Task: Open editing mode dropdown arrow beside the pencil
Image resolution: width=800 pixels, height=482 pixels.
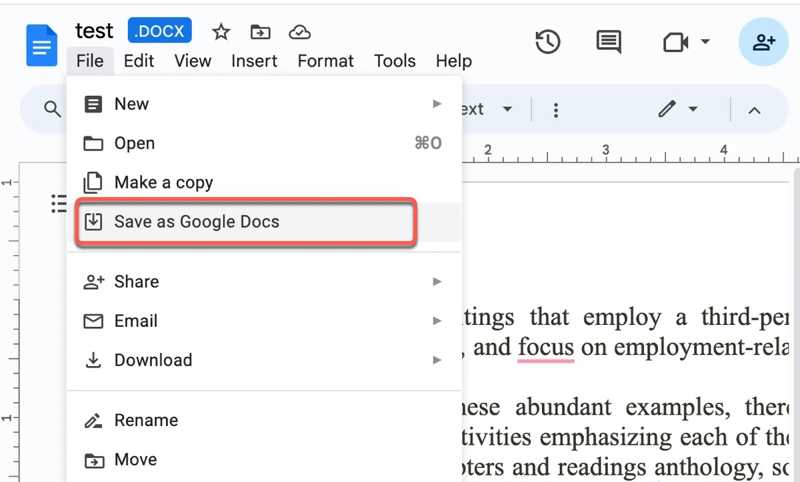Action: [x=693, y=109]
